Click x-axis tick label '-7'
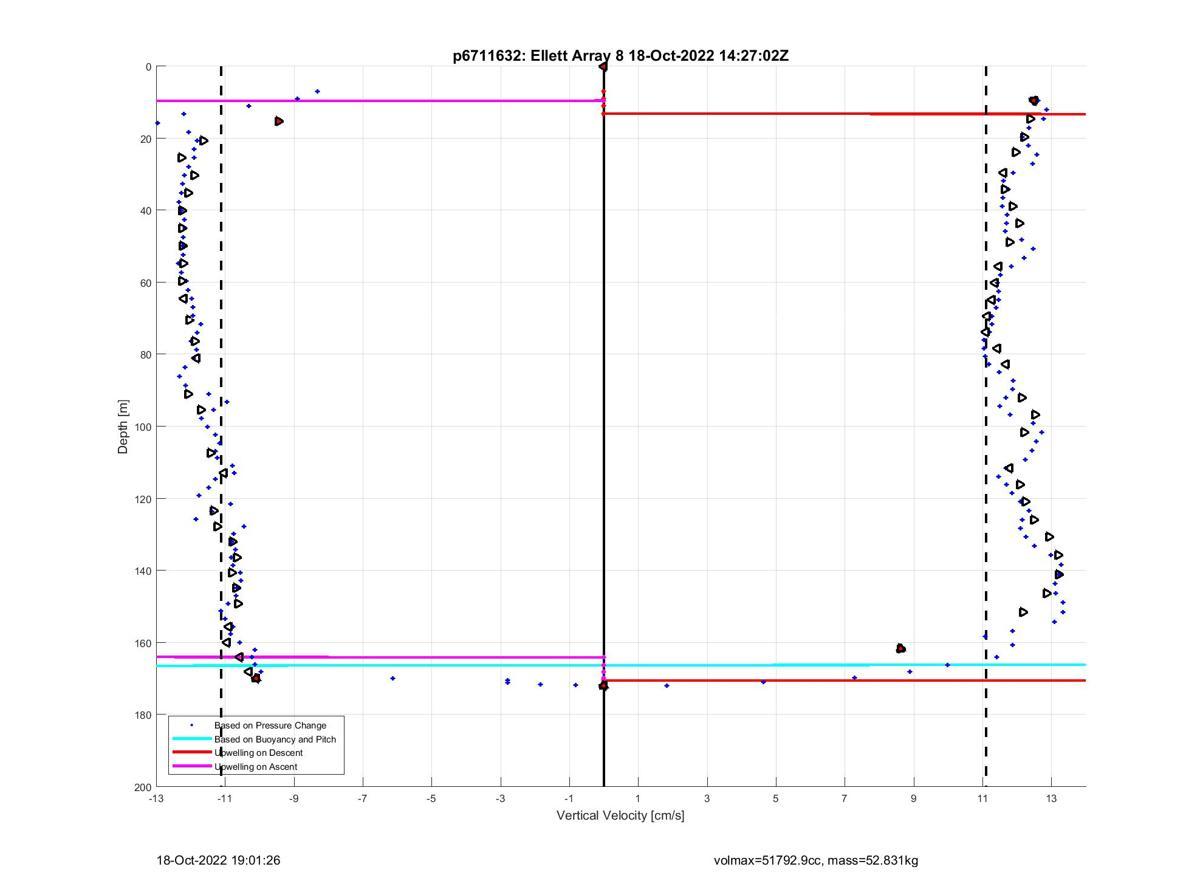Viewport: 1200px width, 885px height. 363,799
